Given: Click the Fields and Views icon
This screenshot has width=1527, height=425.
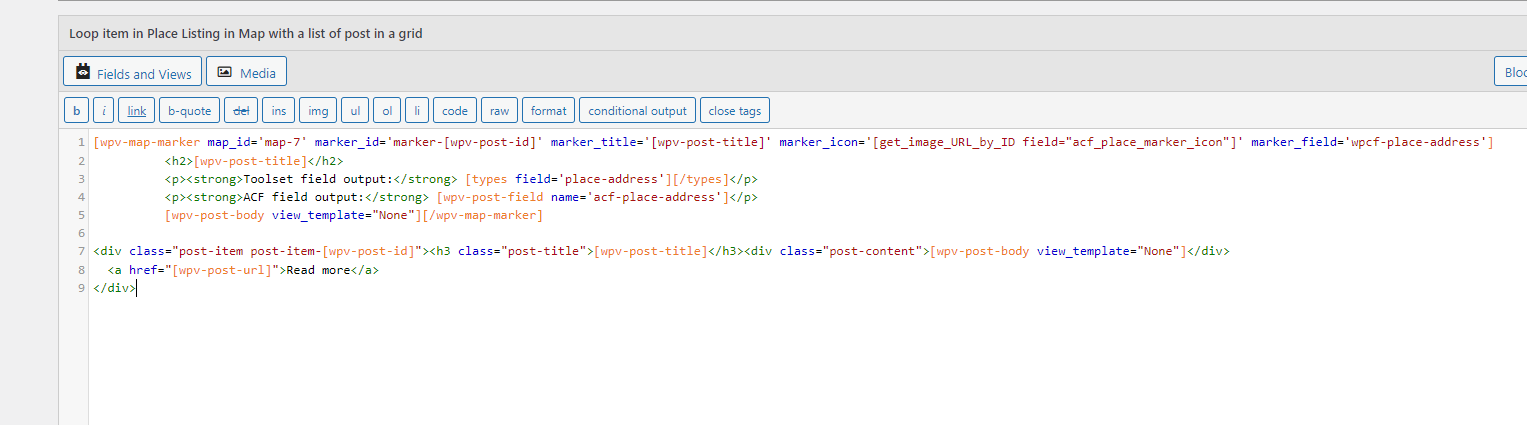Looking at the screenshot, I should coord(83,72).
